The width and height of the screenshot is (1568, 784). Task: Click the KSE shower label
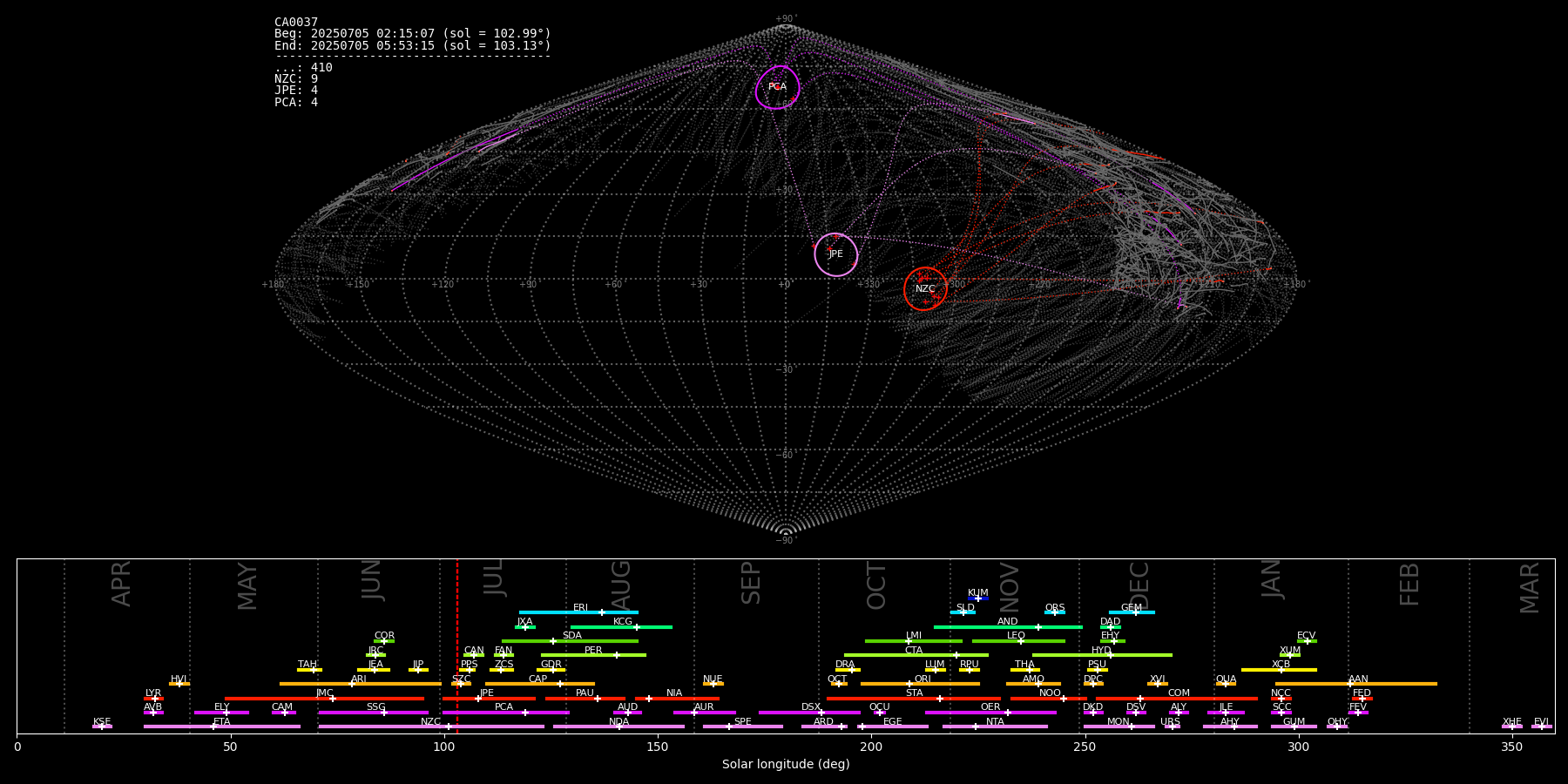(102, 722)
